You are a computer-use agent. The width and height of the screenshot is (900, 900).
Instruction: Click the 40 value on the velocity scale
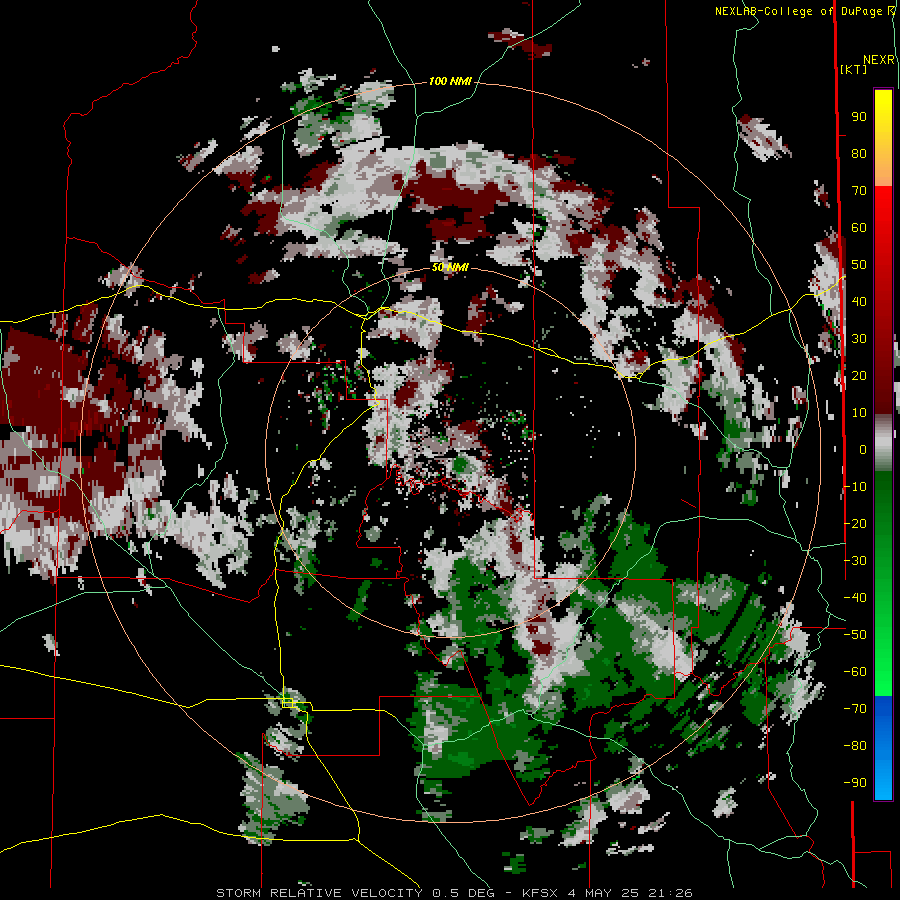[859, 301]
